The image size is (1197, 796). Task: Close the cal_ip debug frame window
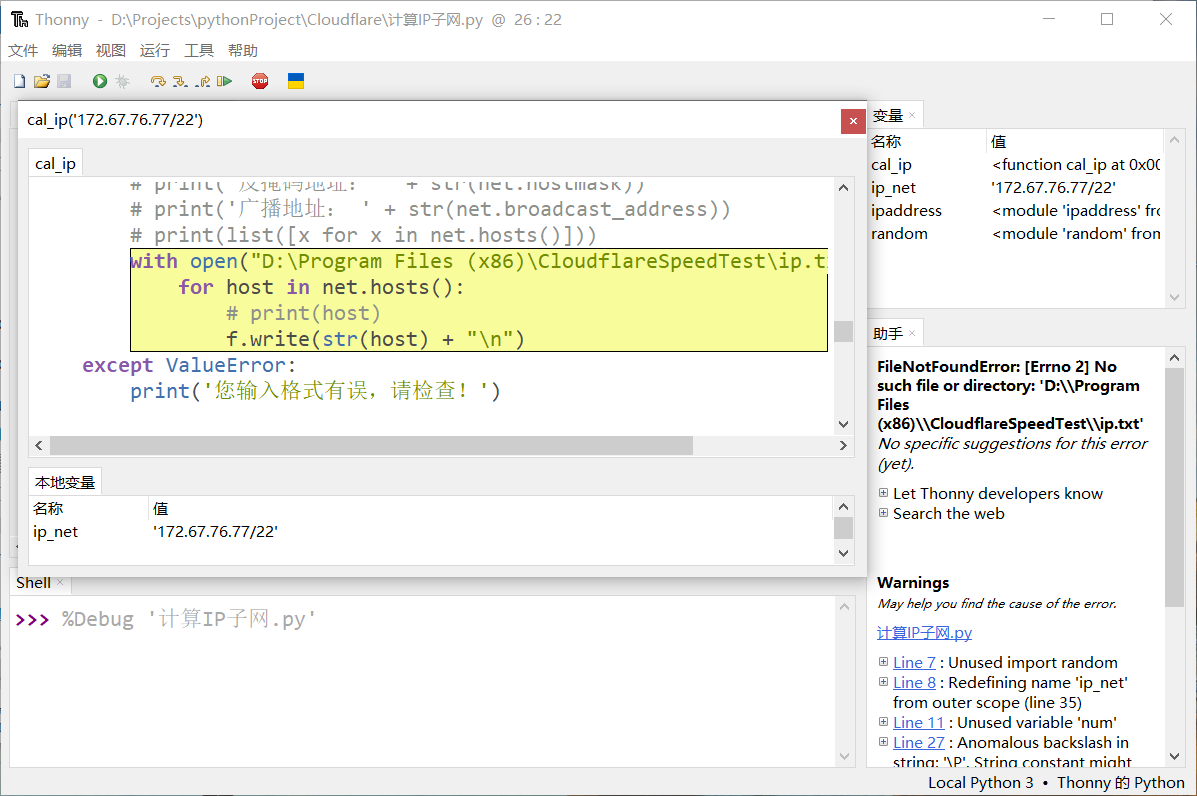[x=853, y=121]
